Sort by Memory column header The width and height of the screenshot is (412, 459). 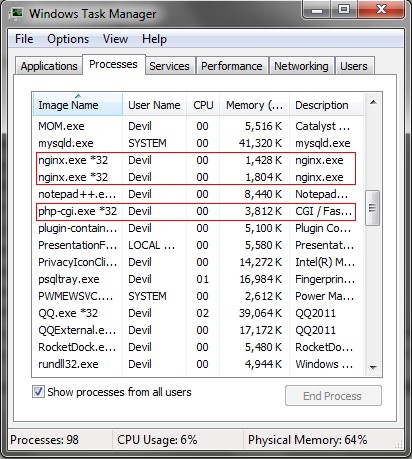click(254, 105)
